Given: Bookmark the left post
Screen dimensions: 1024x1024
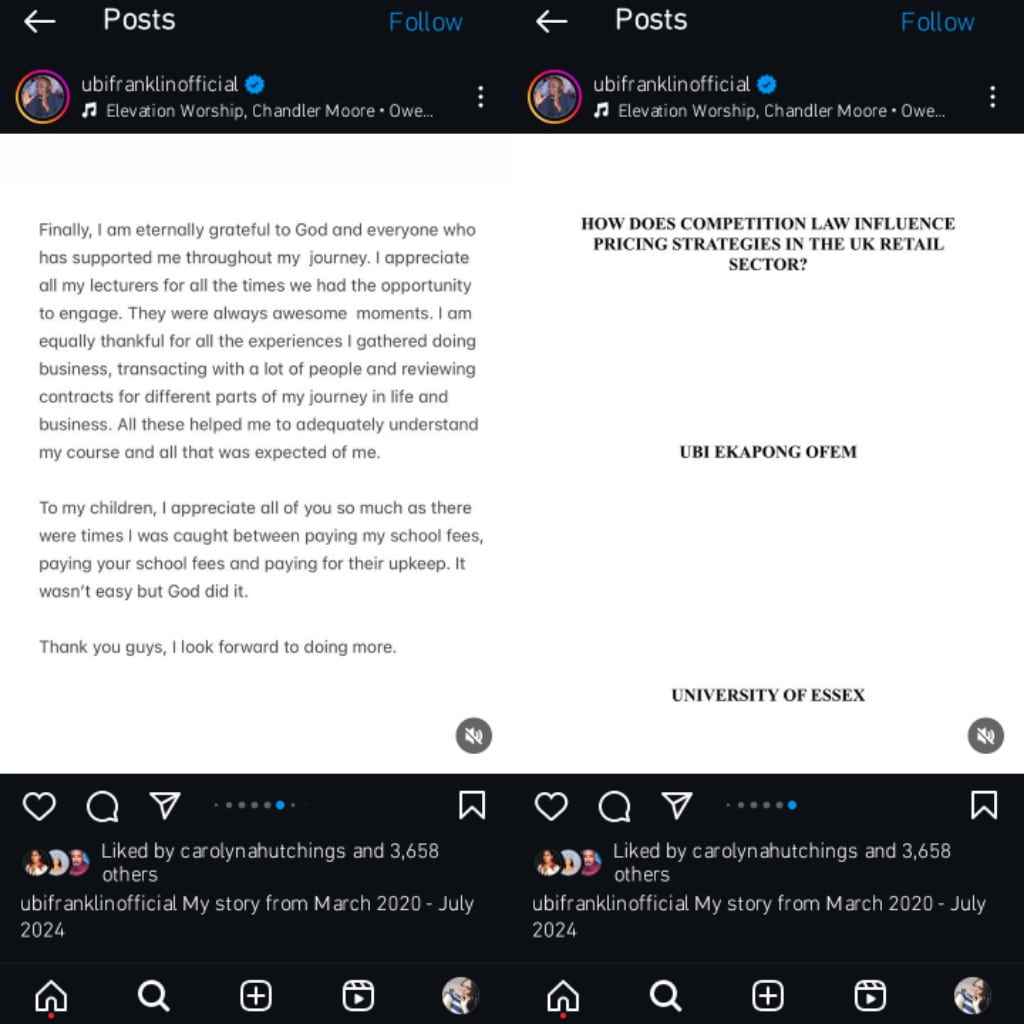Looking at the screenshot, I should (x=472, y=805).
